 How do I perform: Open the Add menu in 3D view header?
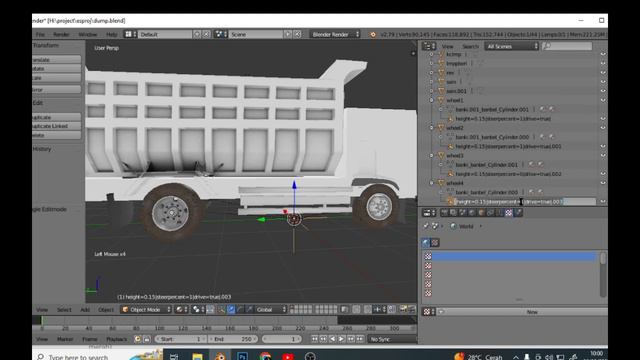pos(85,310)
